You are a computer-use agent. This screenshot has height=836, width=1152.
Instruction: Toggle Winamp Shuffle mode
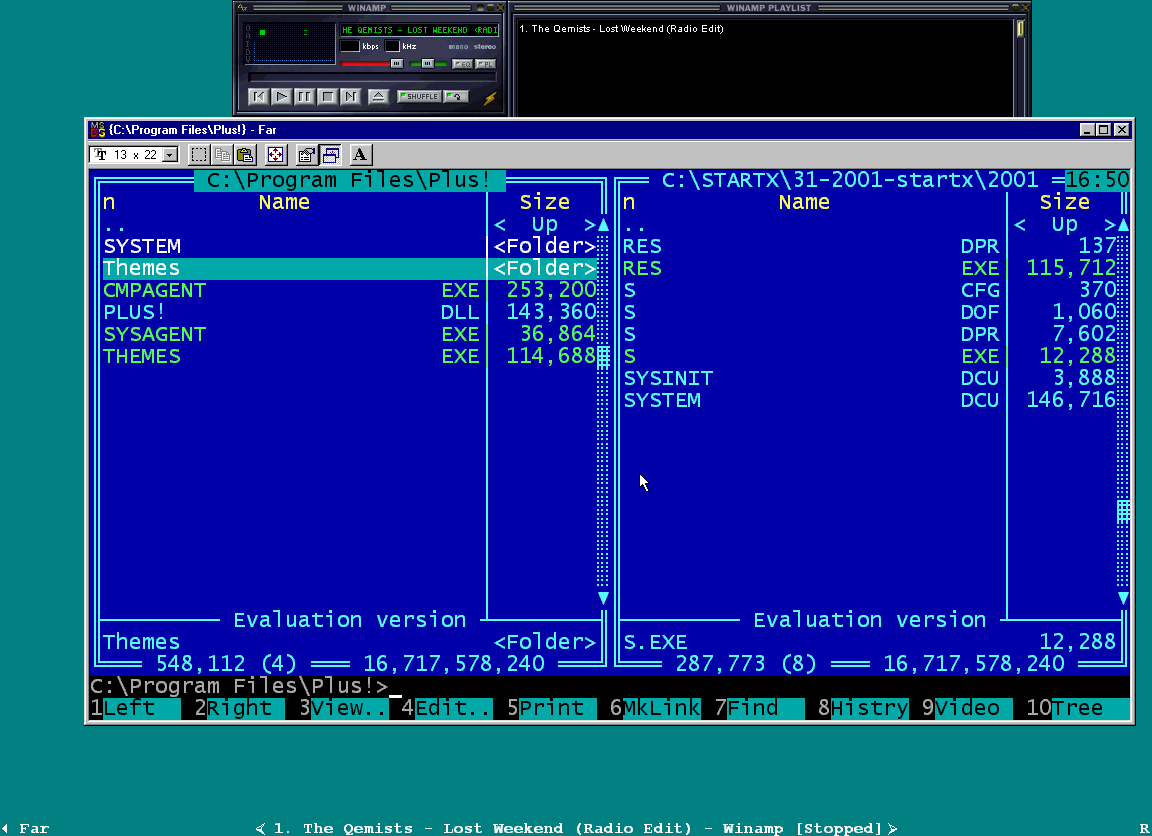pos(419,97)
